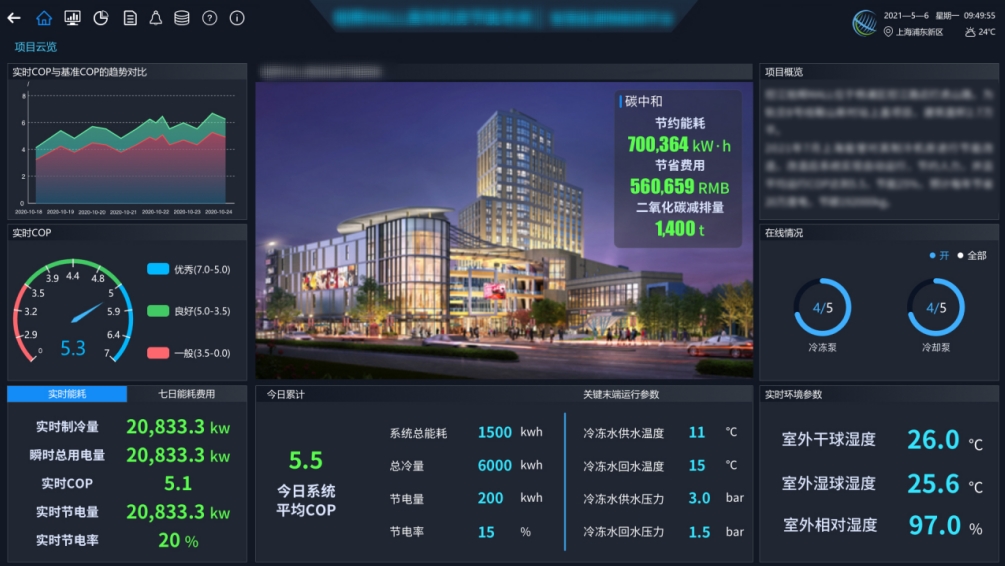Click the cloudy weather icon
The image size is (1005, 566).
[x=970, y=32]
